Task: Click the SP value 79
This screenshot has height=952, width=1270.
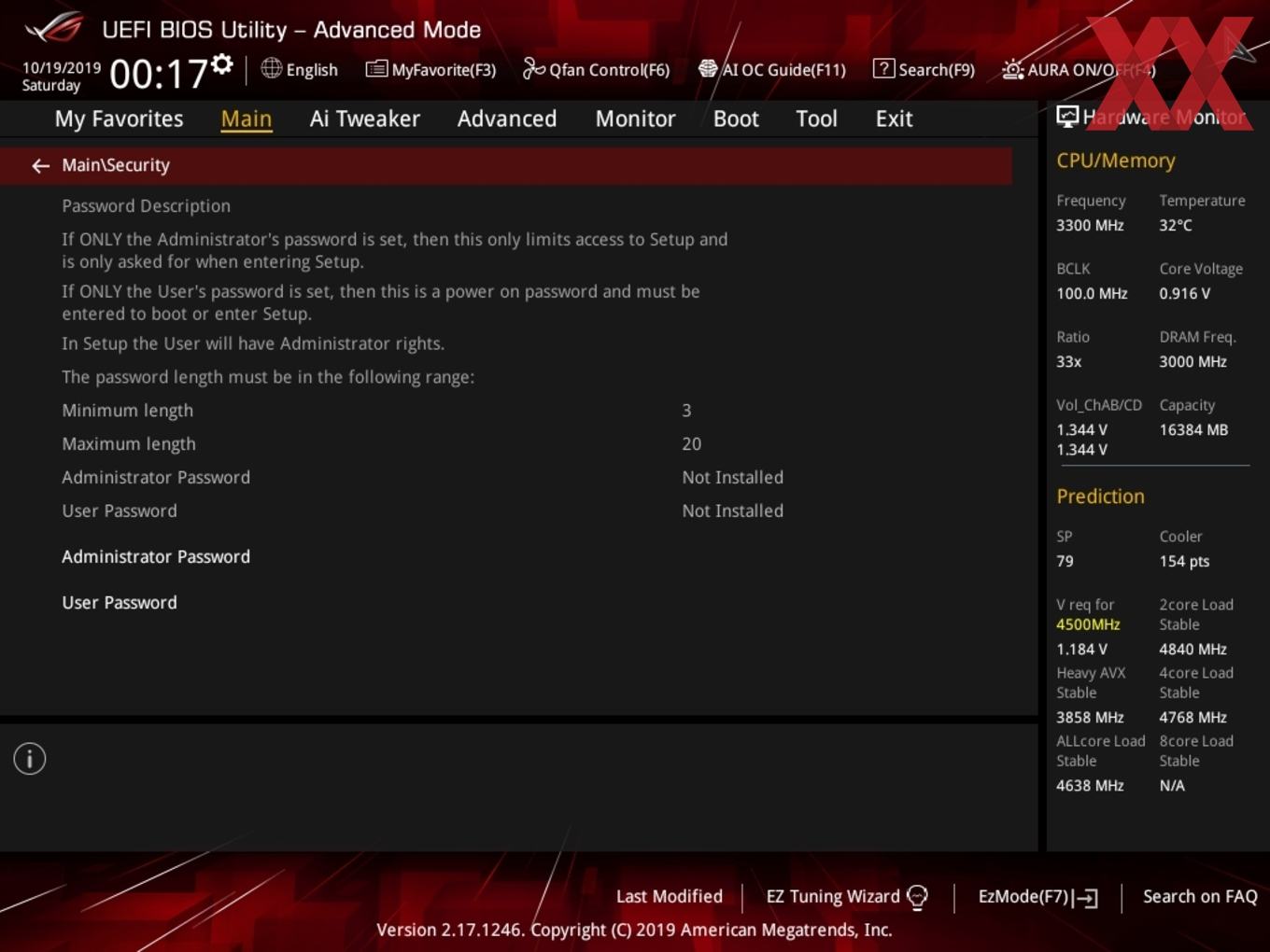Action: pyautogui.click(x=1065, y=561)
